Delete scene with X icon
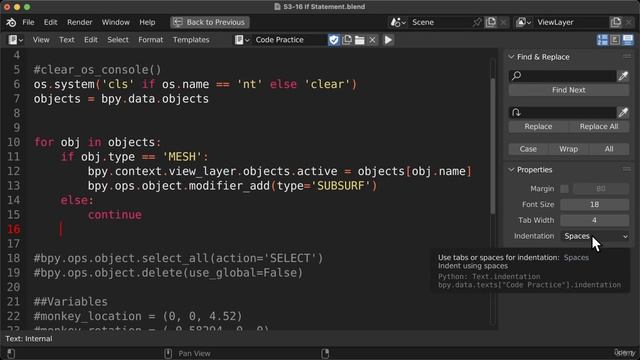Image resolution: width=640 pixels, height=360 pixels. [x=503, y=22]
